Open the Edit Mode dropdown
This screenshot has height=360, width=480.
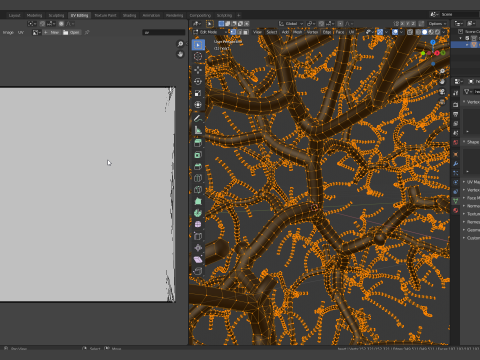click(211, 32)
